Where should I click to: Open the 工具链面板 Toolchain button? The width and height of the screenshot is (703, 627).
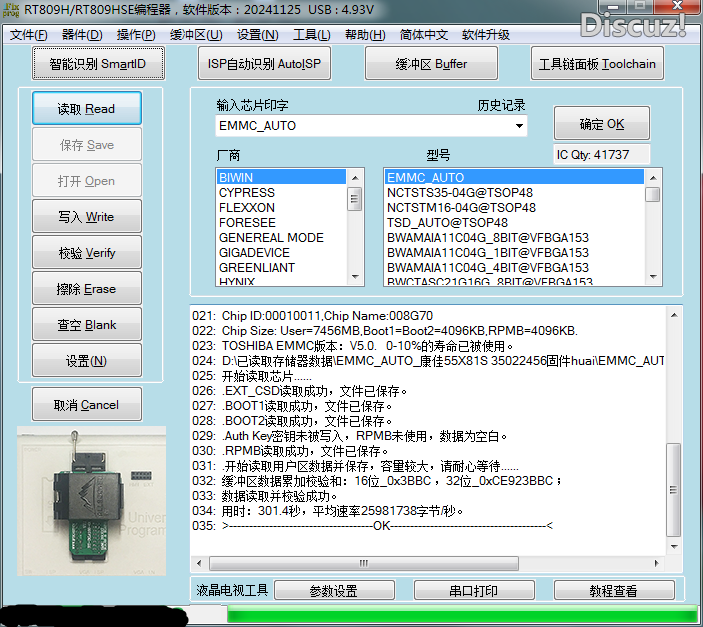click(597, 64)
